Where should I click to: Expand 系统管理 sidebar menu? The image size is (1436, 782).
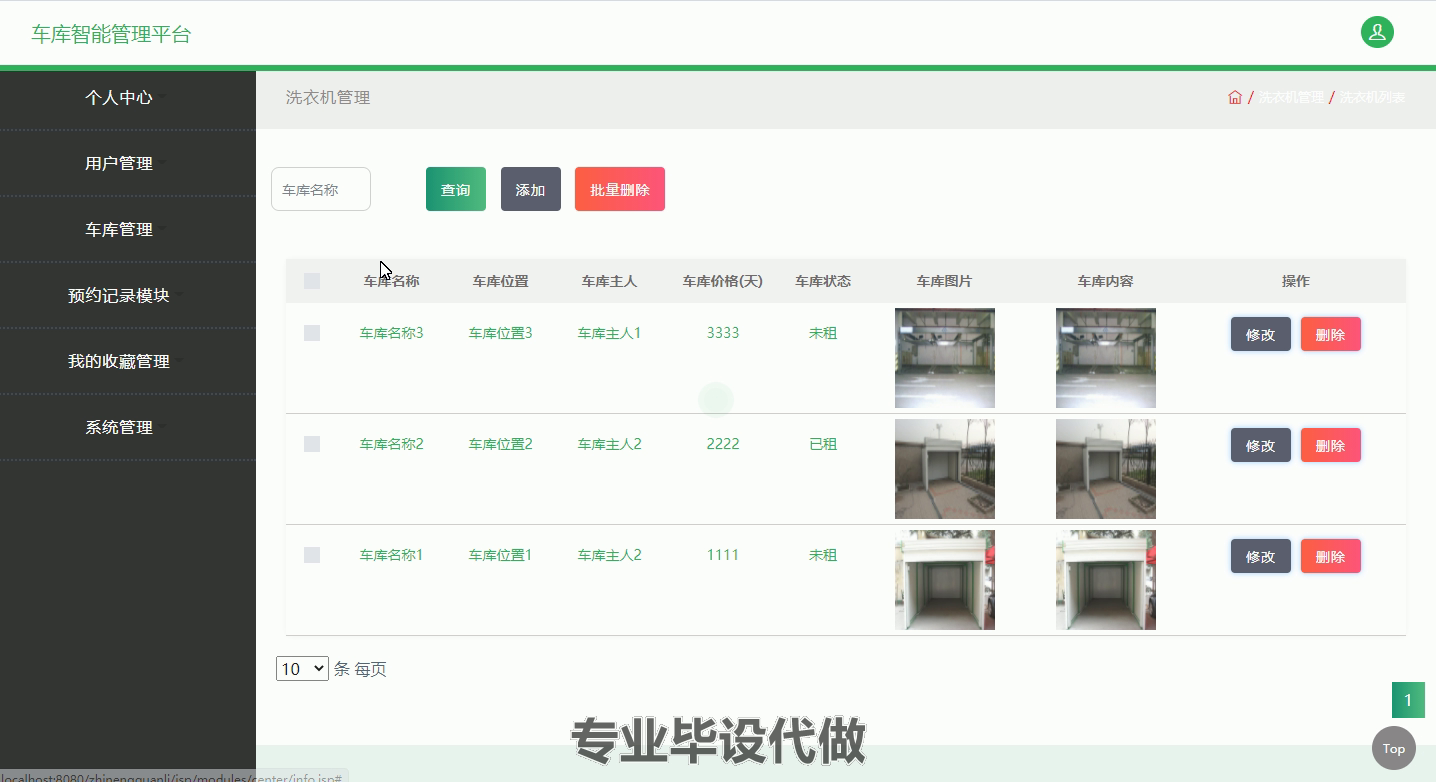tap(128, 428)
